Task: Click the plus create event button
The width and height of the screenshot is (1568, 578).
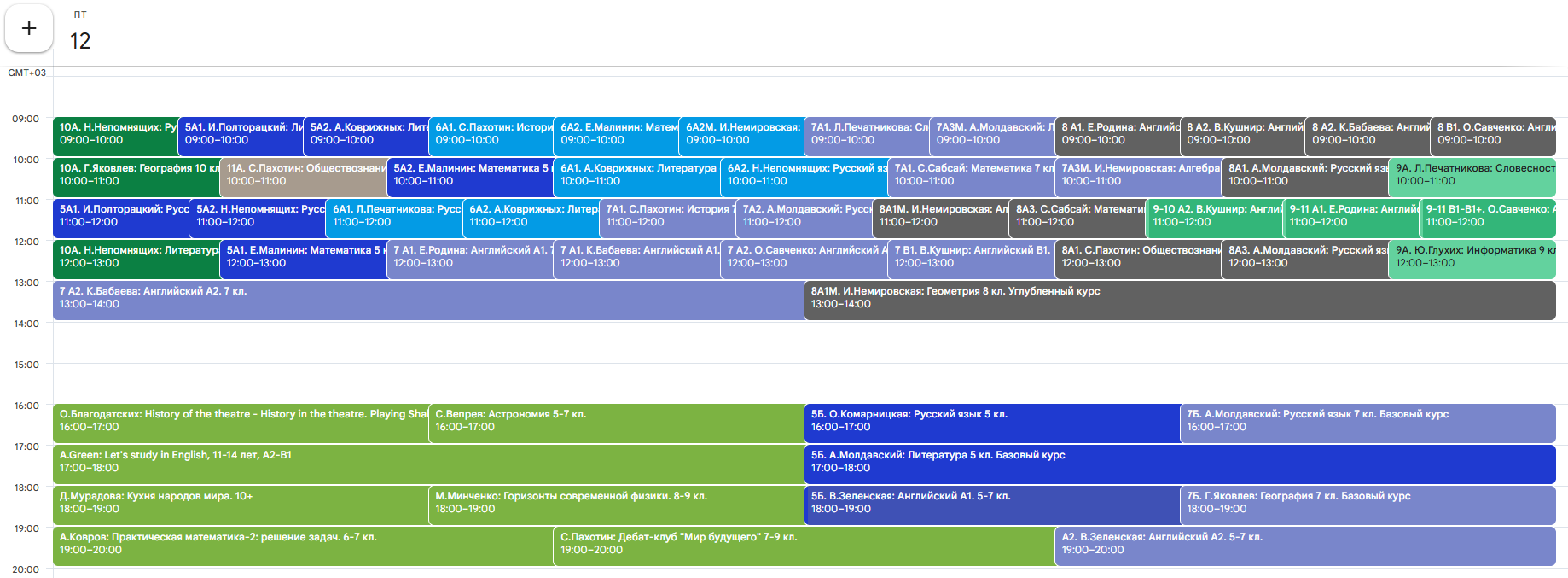Action: (29, 29)
